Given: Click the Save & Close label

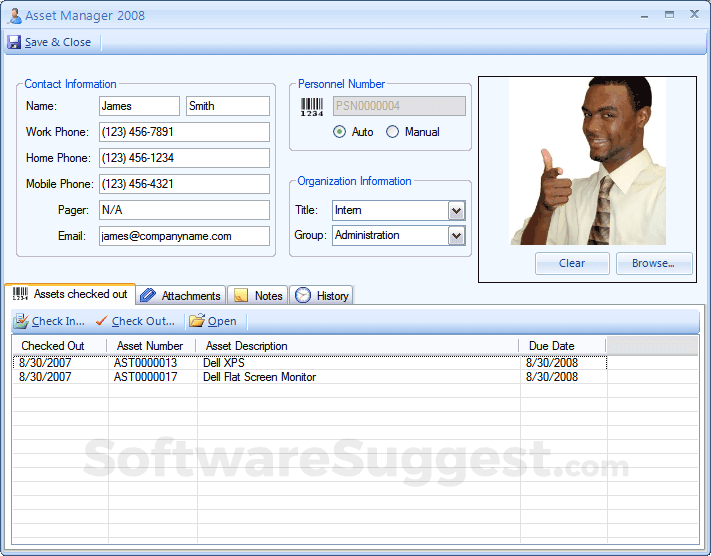Looking at the screenshot, I should coord(58,42).
